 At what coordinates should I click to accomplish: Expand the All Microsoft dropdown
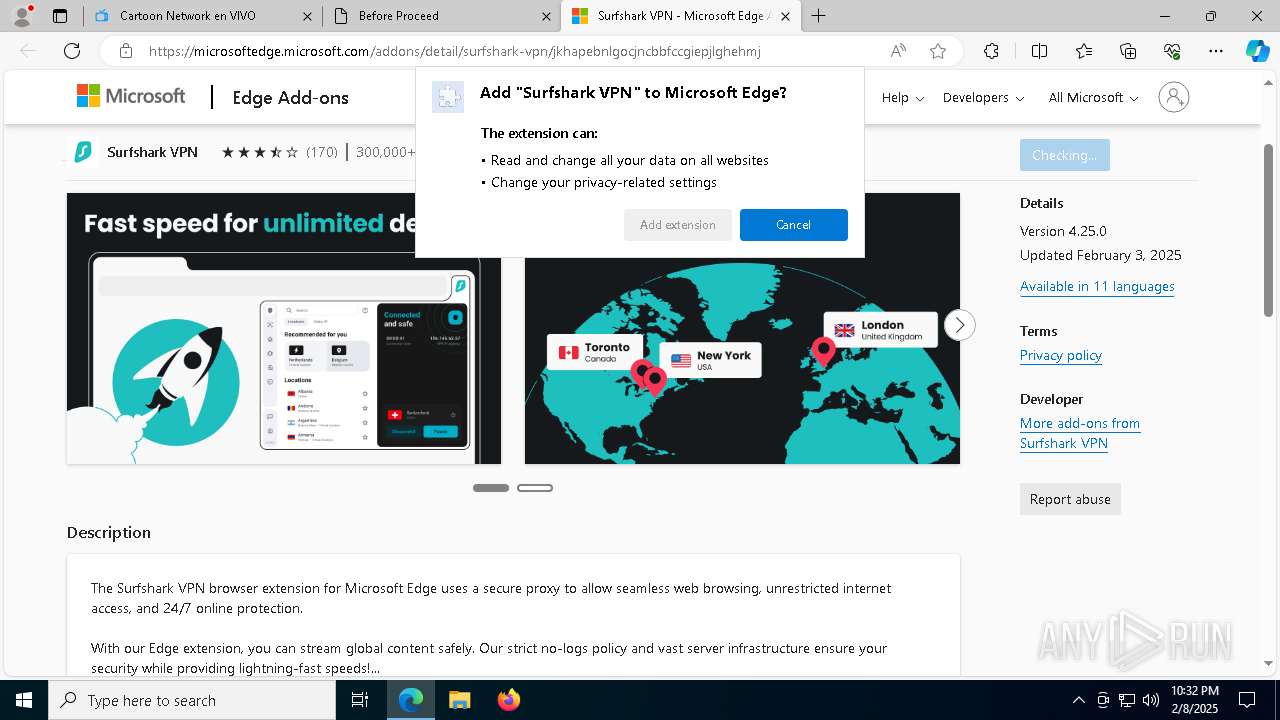click(x=1093, y=97)
